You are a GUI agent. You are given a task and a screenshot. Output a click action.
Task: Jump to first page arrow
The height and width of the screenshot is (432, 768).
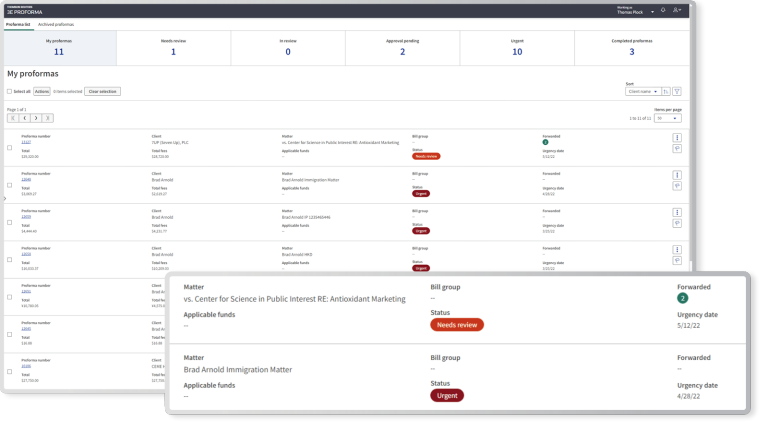coord(13,118)
